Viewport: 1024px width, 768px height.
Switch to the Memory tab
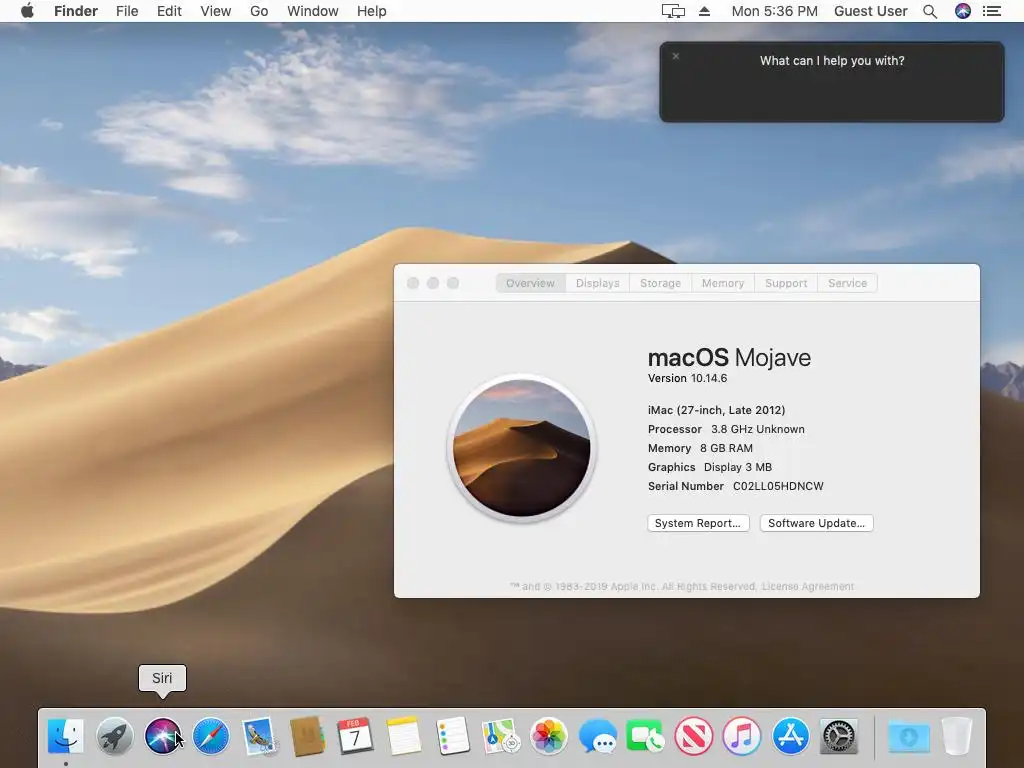click(x=723, y=283)
